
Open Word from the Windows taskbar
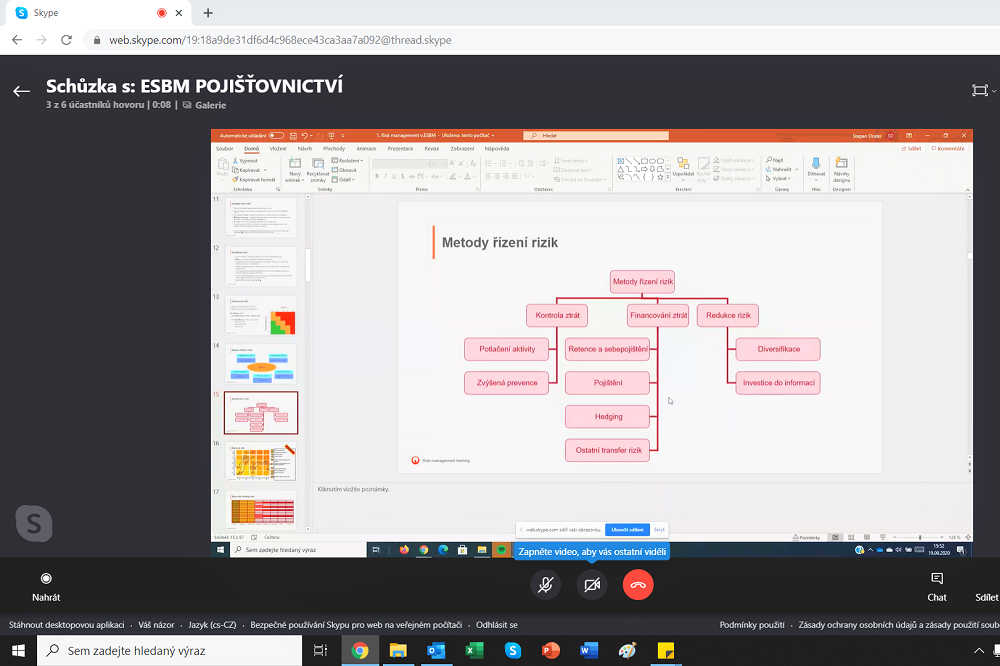tap(589, 651)
